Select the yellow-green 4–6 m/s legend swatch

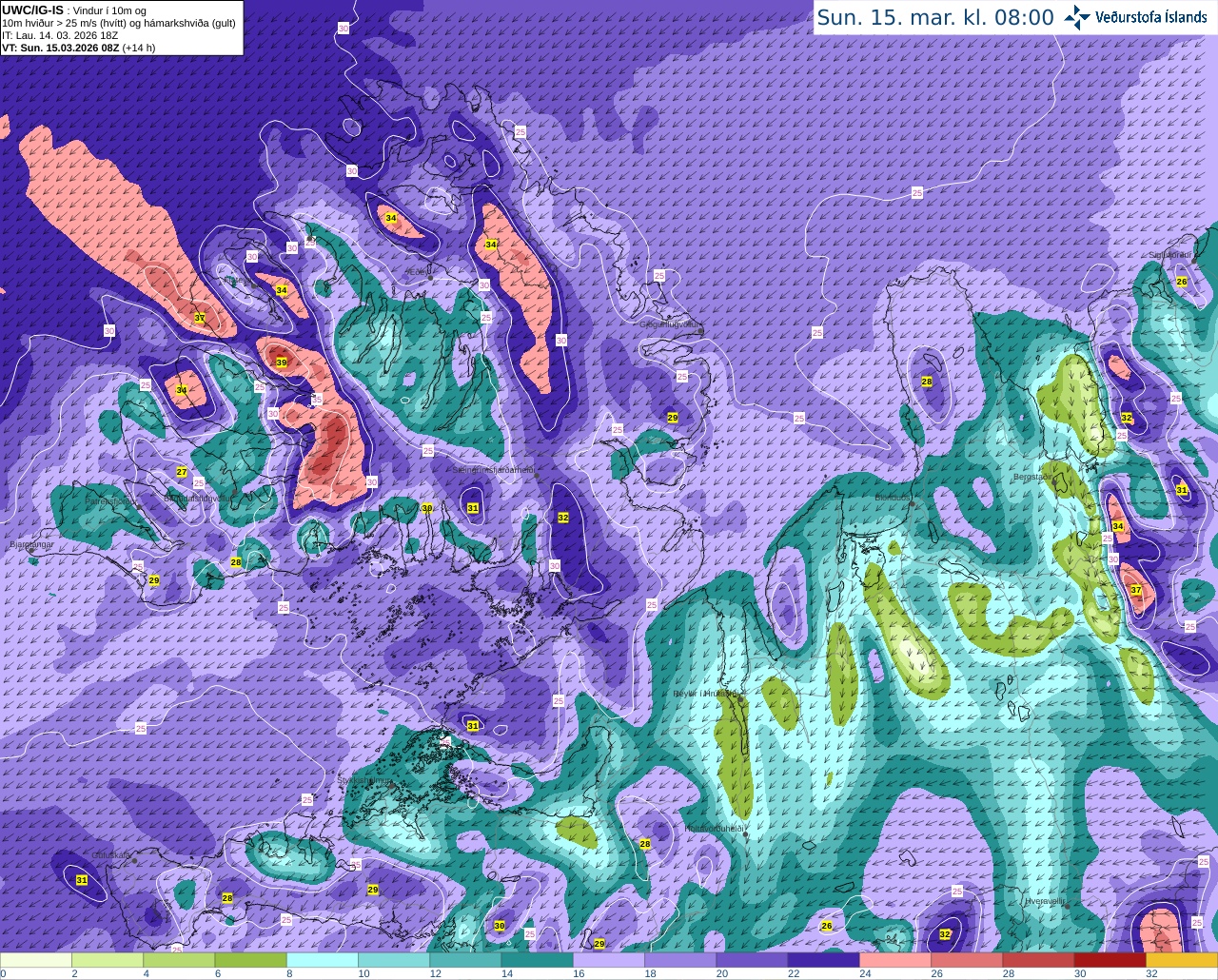pyautogui.click(x=179, y=960)
